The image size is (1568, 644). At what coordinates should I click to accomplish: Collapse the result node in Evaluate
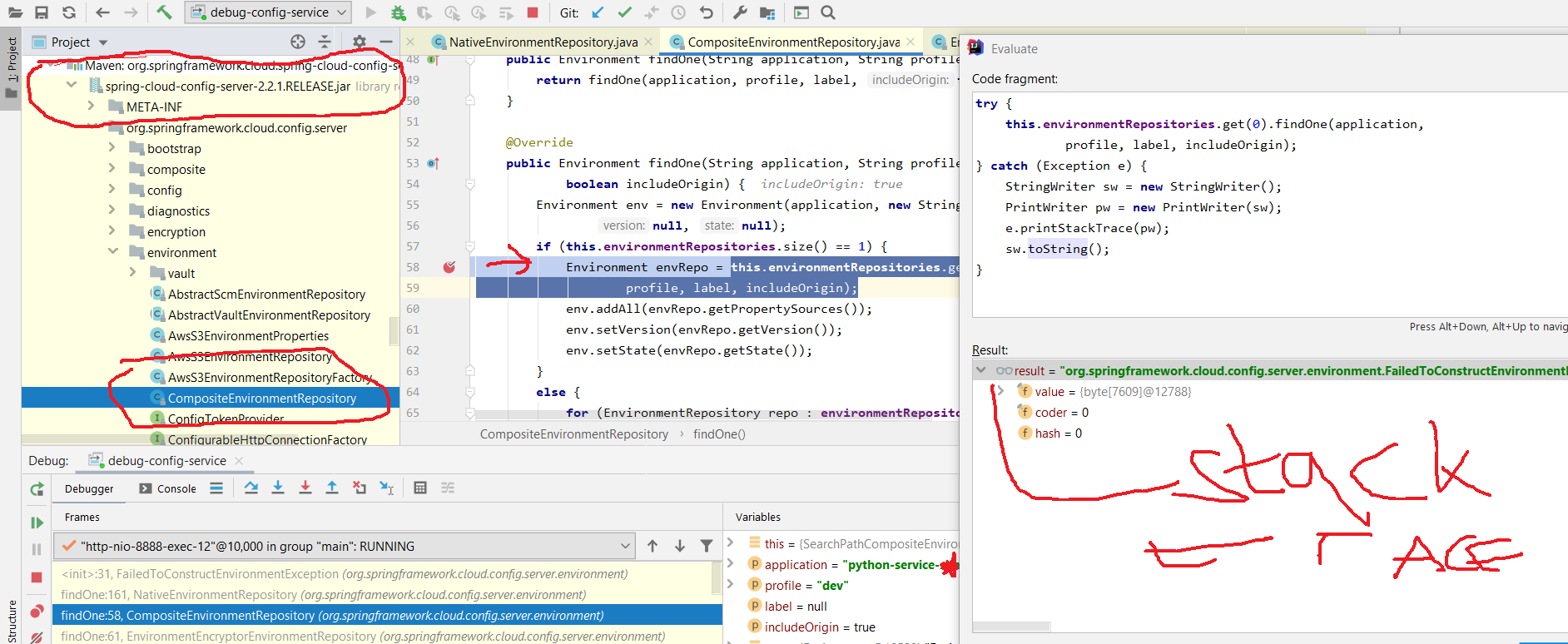980,370
